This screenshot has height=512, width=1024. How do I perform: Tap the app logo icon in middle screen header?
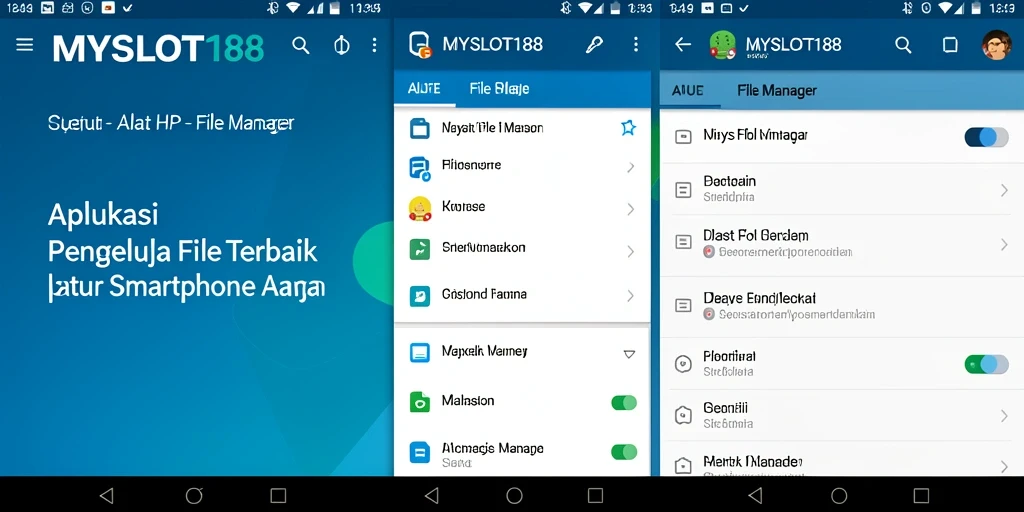[421, 44]
